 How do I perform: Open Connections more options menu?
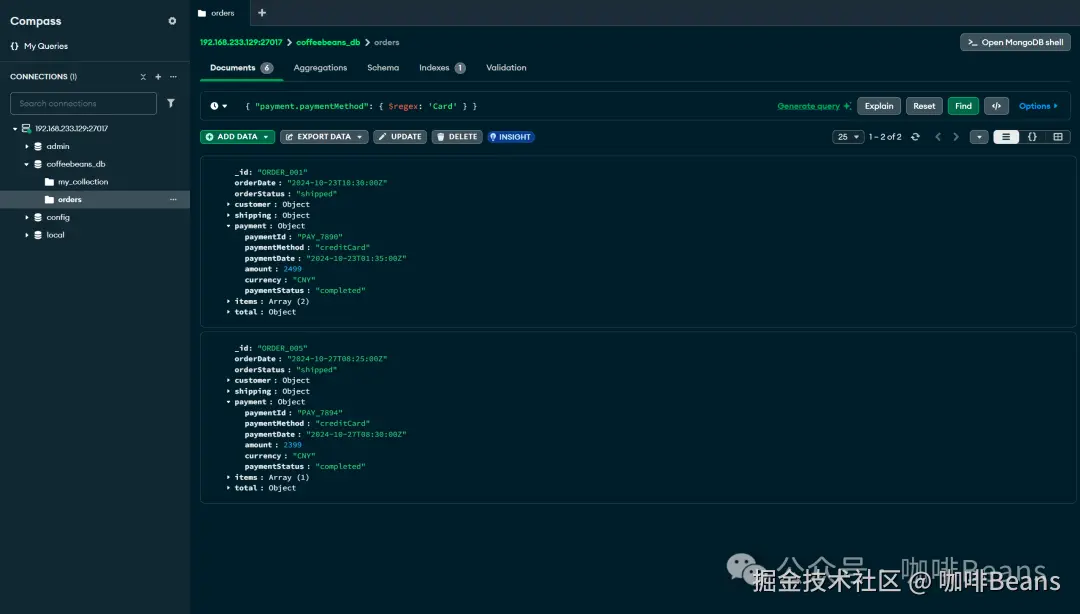click(173, 76)
